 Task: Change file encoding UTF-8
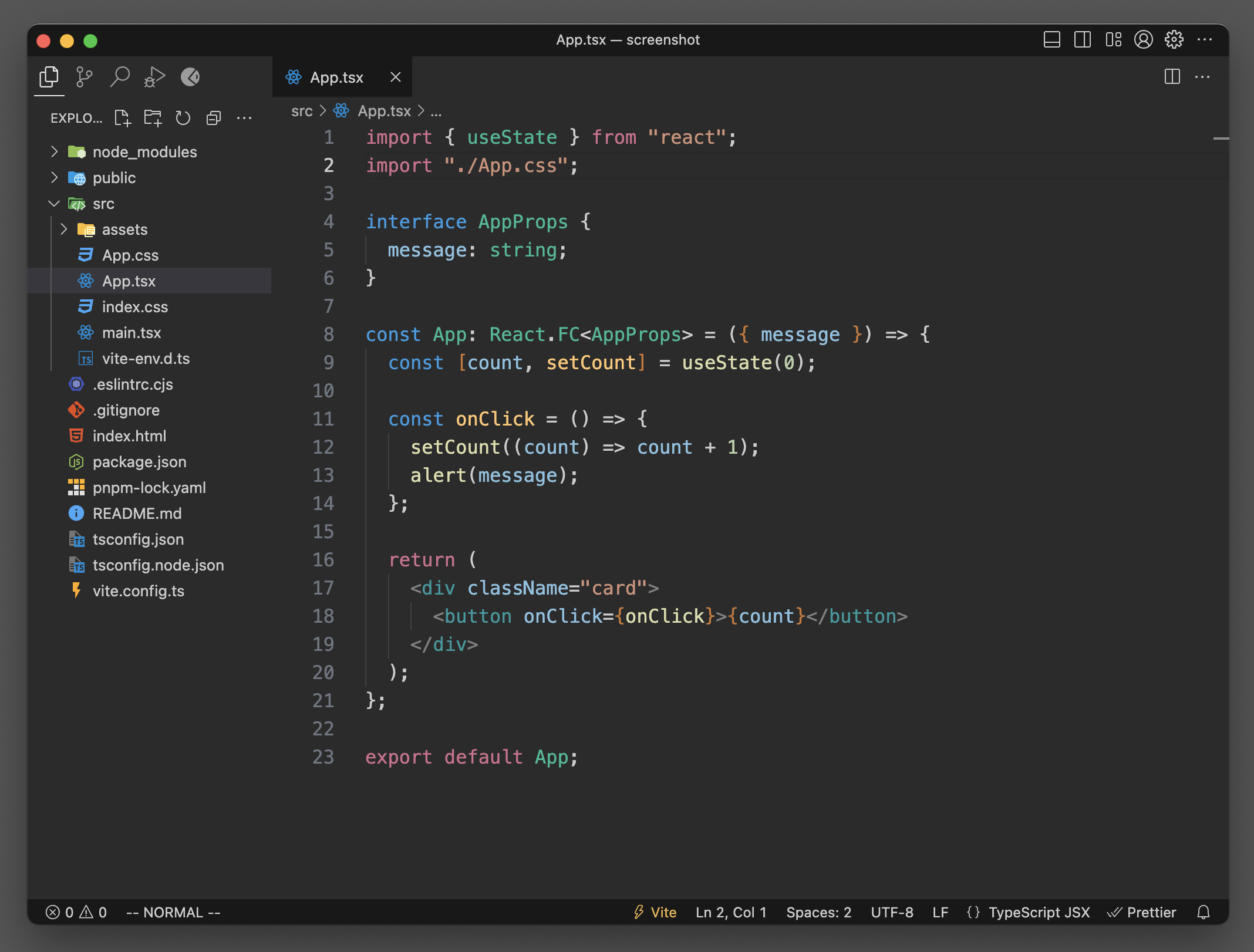pos(892,913)
